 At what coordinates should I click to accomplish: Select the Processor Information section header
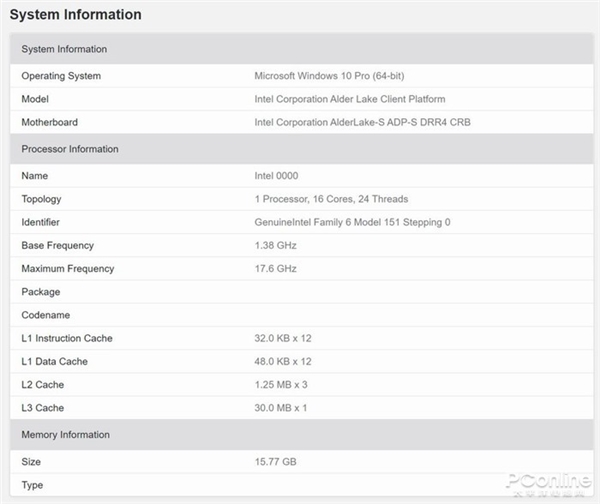pyautogui.click(x=70, y=149)
